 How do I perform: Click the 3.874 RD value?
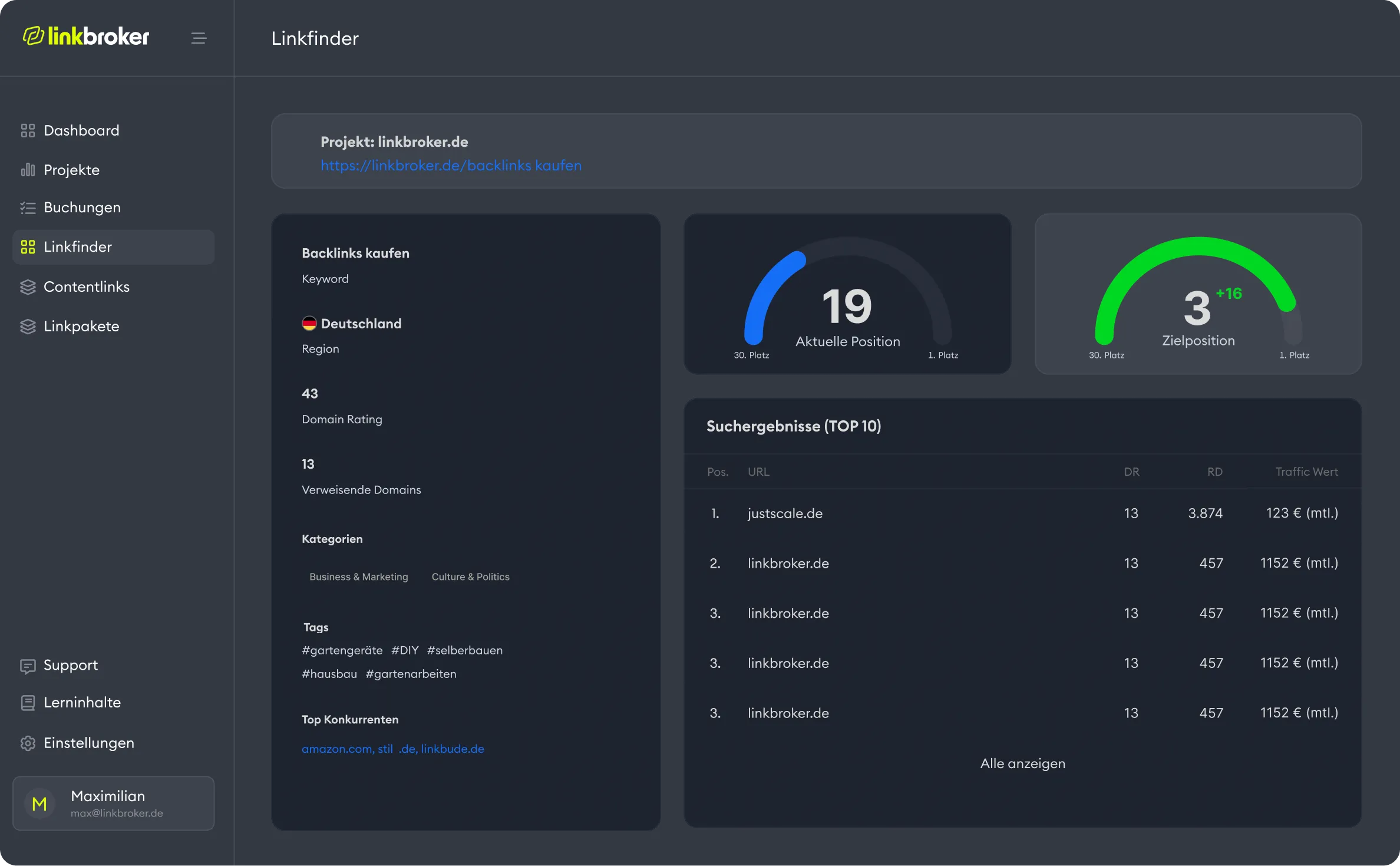1205,513
